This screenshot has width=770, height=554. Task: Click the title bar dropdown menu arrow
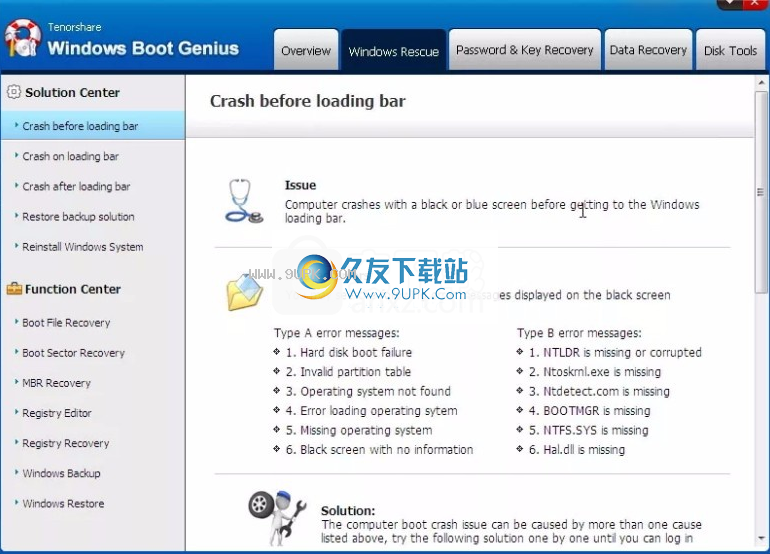729,4
